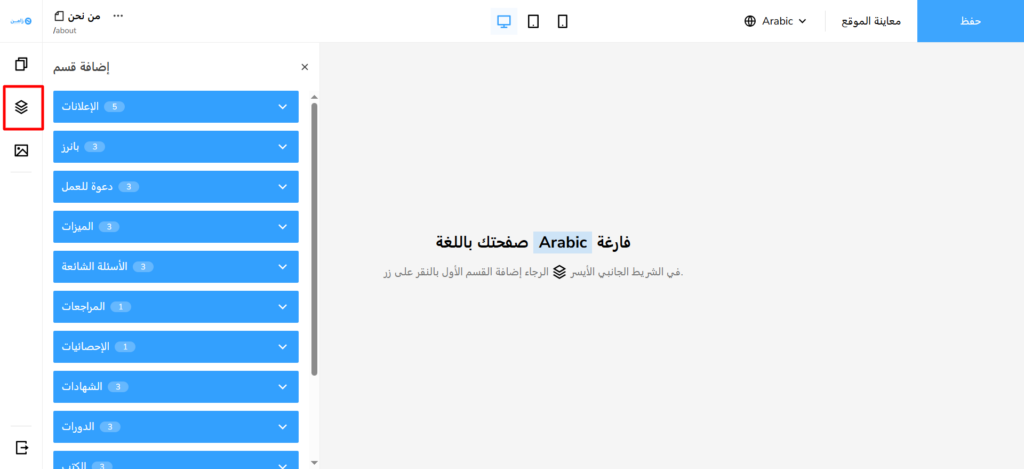Open the الأسئلة الشائعة sections list

176,267
